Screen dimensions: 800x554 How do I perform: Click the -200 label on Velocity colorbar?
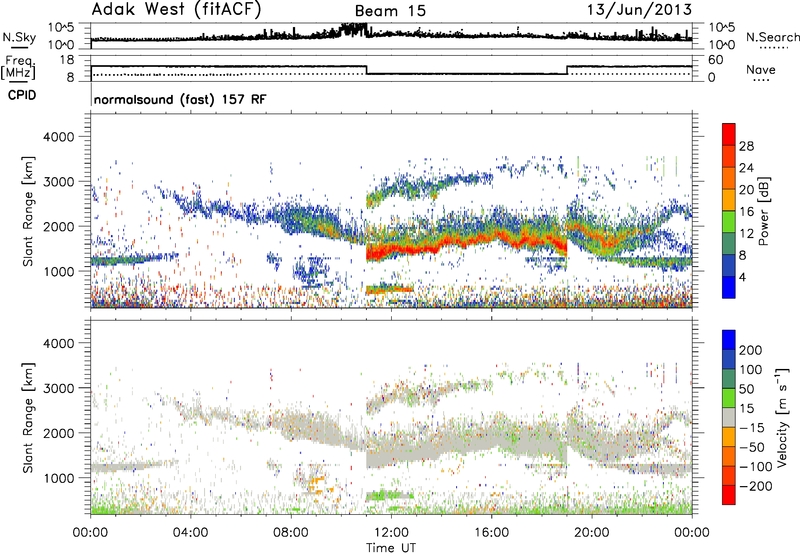[x=756, y=486]
